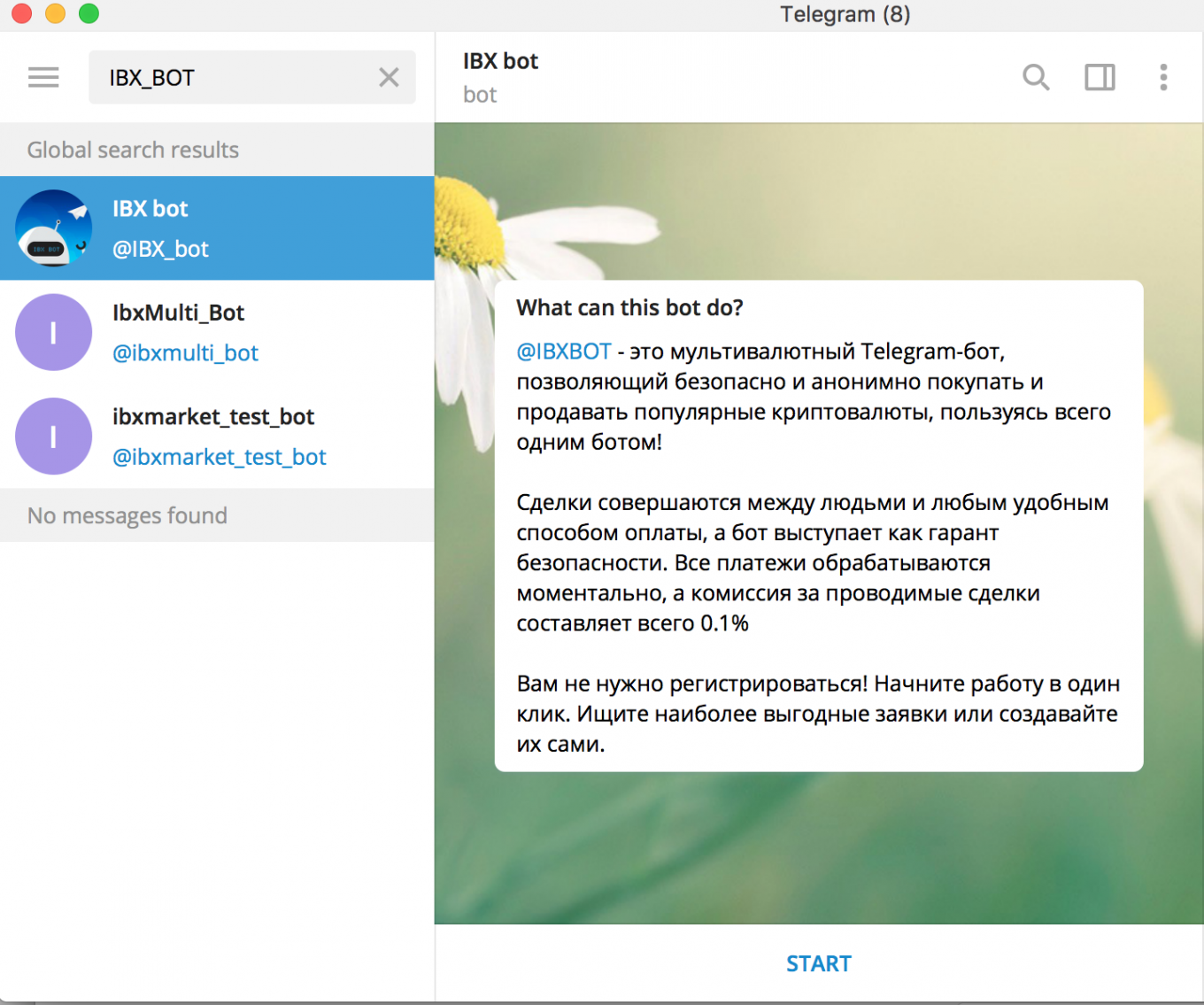Click the yellow minimize window button
The width and height of the screenshot is (1204, 1005).
(55, 13)
